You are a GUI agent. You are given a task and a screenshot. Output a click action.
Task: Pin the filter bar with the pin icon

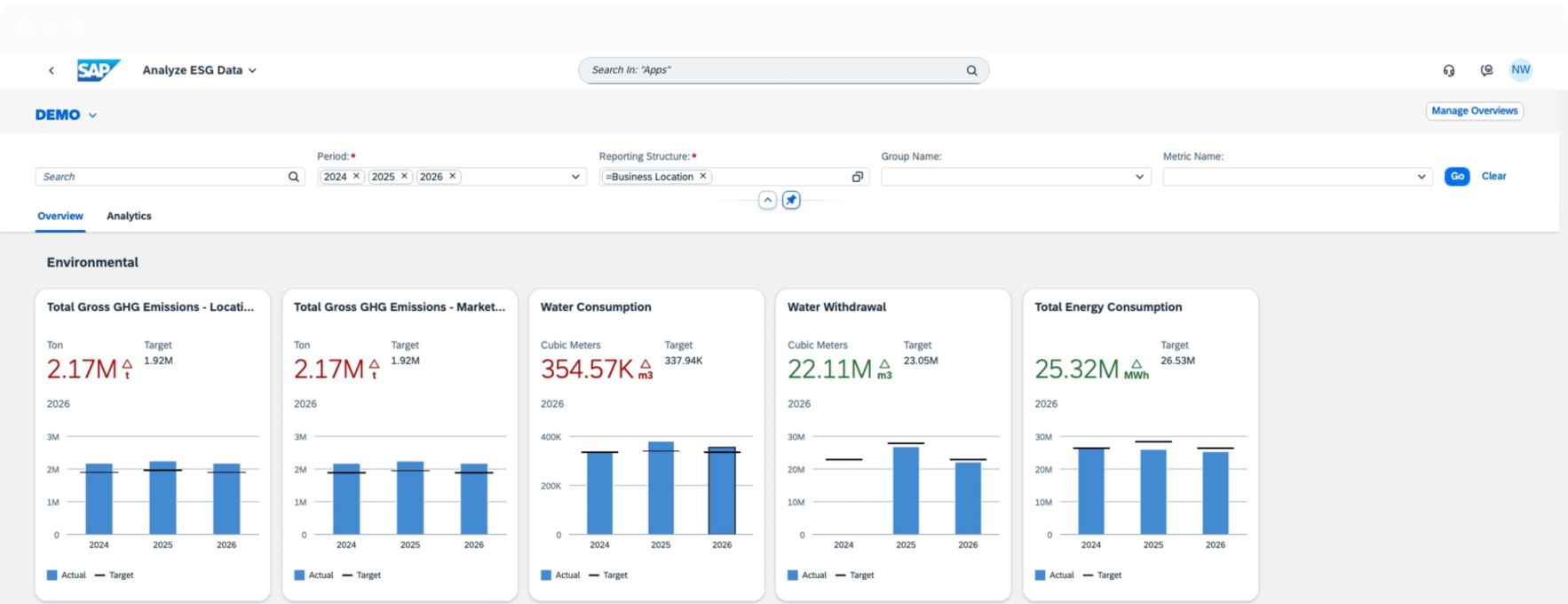click(x=791, y=200)
